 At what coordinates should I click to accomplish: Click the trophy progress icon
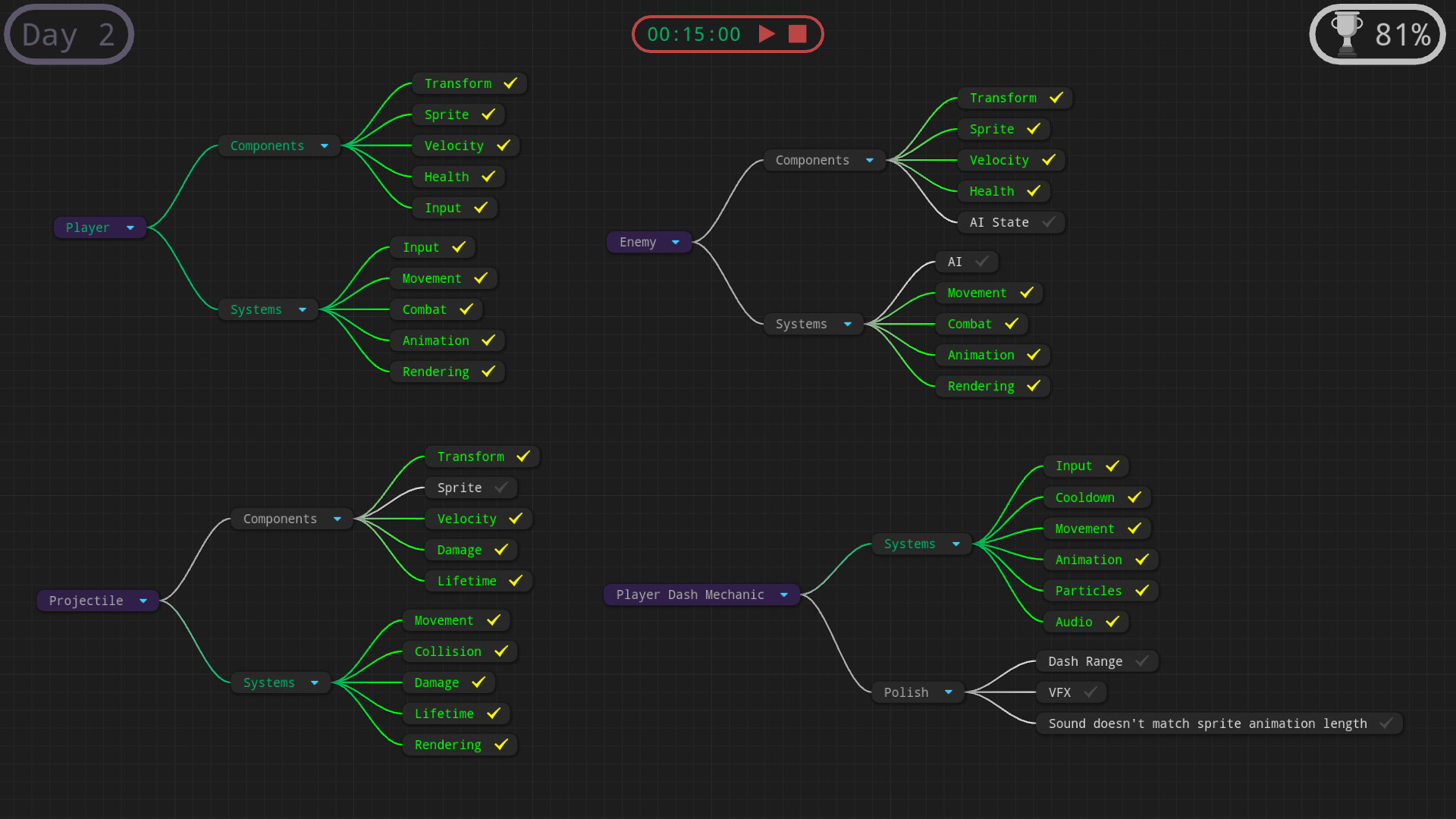click(x=1347, y=34)
